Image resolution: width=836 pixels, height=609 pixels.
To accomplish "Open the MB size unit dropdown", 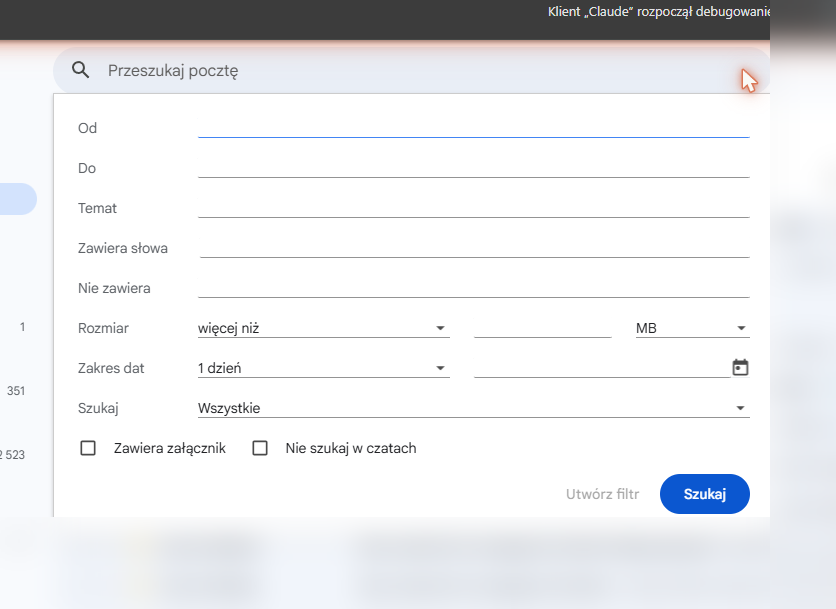I will 693,328.
